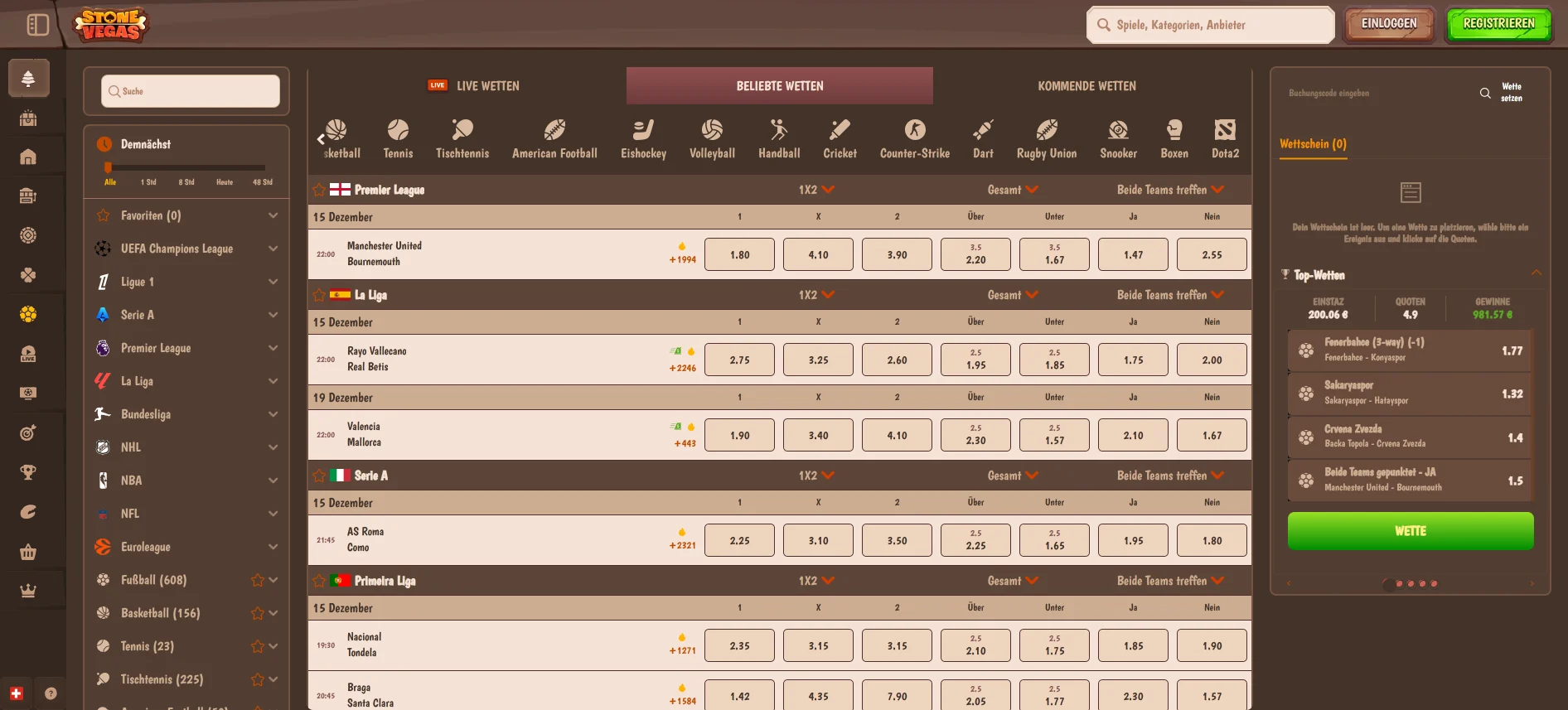Switch to the Beliebte Wetten tab
1568x710 pixels.
tap(780, 85)
